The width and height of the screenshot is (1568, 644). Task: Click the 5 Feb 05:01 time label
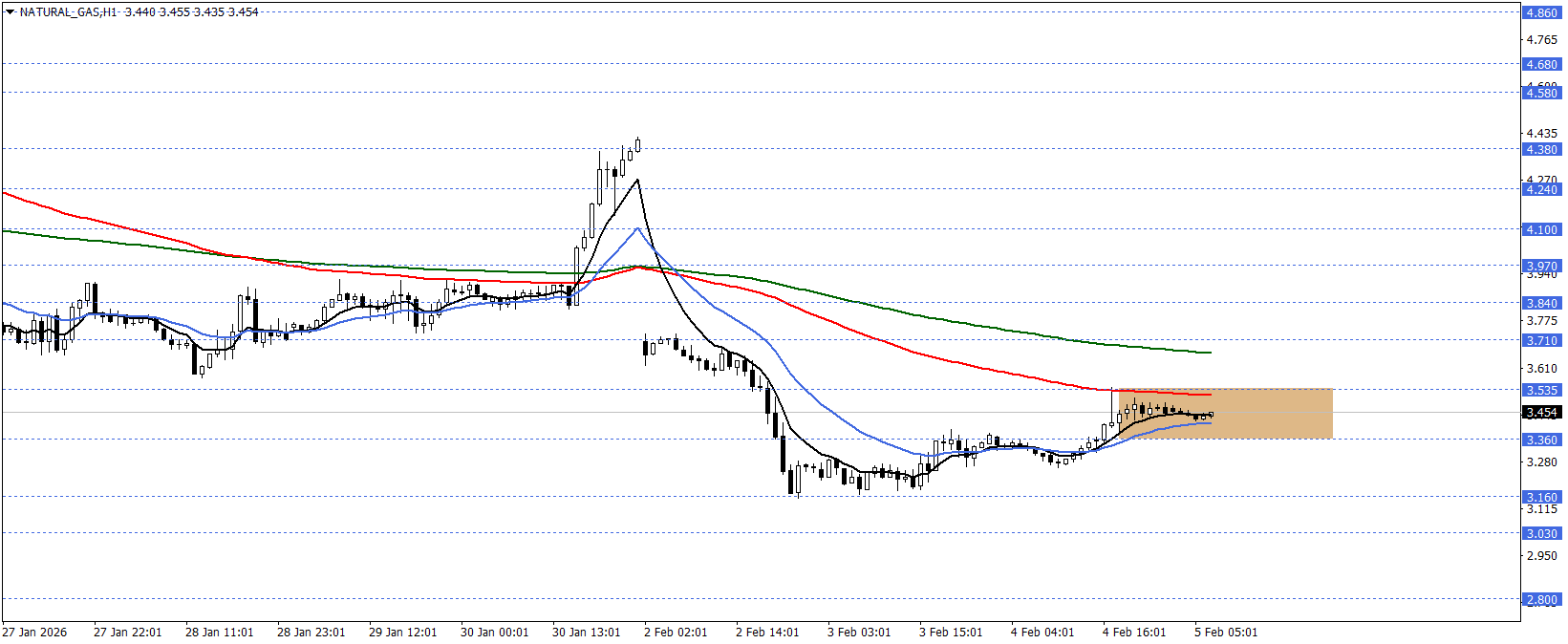pyautogui.click(x=1226, y=633)
